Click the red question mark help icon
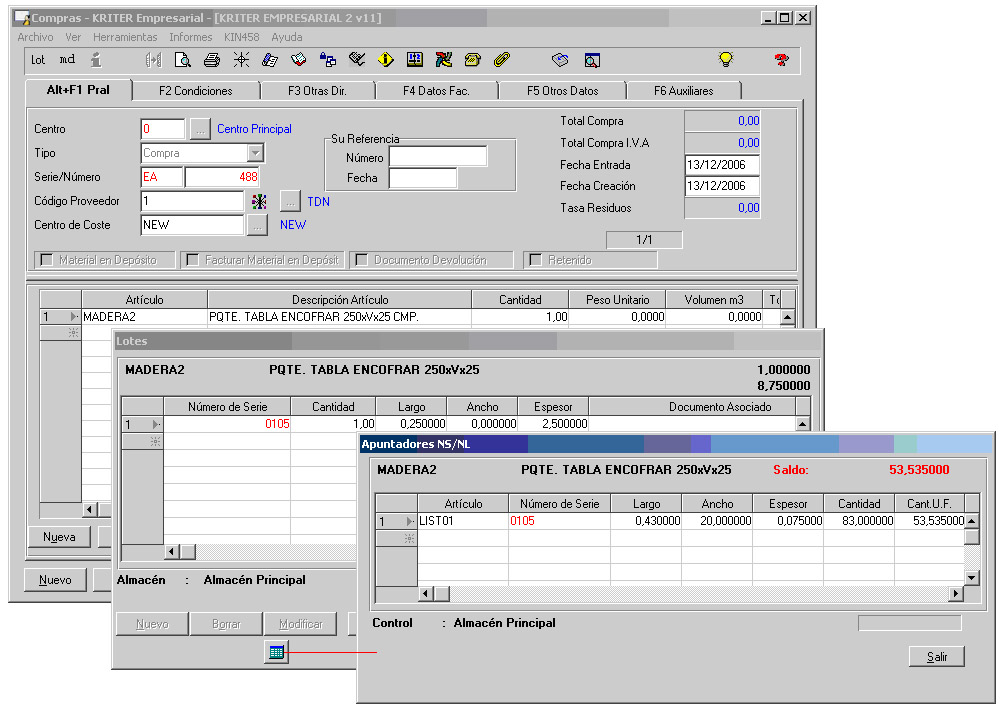The width and height of the screenshot is (1004, 712). click(781, 60)
